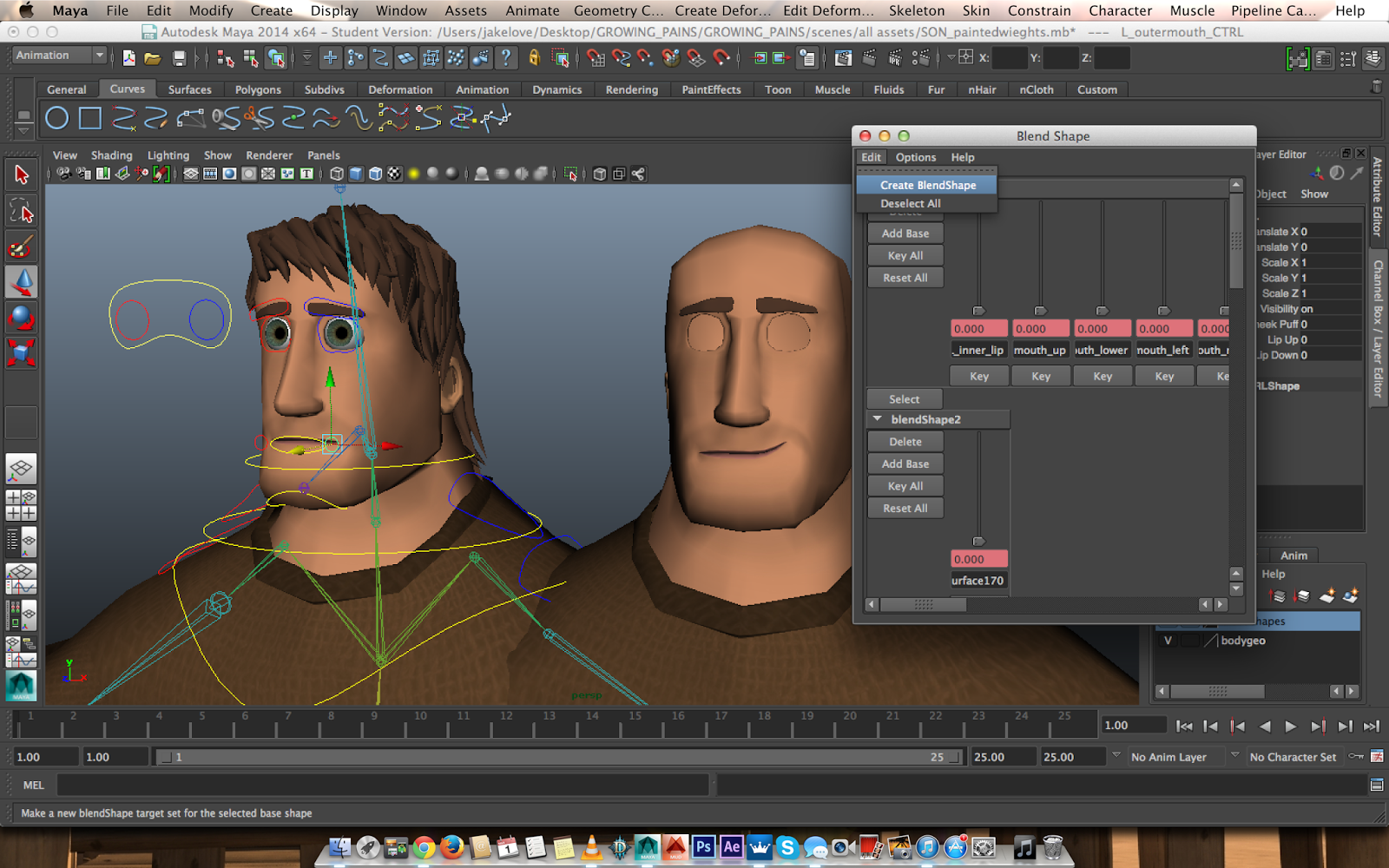
Task: Click the New Scene icon
Action: [x=128, y=58]
